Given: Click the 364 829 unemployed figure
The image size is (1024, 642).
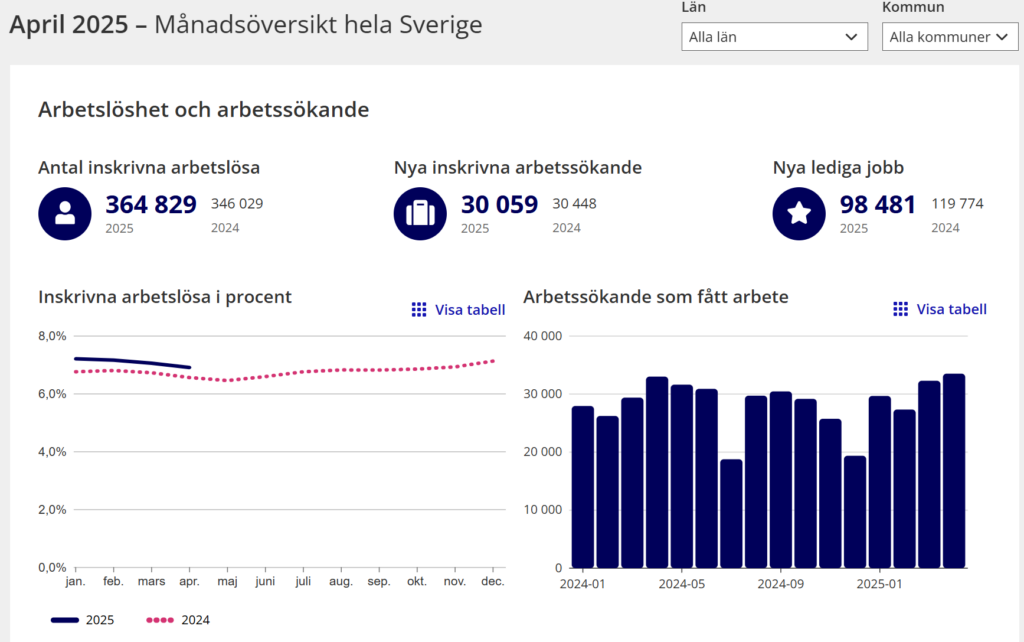Looking at the screenshot, I should 151,205.
